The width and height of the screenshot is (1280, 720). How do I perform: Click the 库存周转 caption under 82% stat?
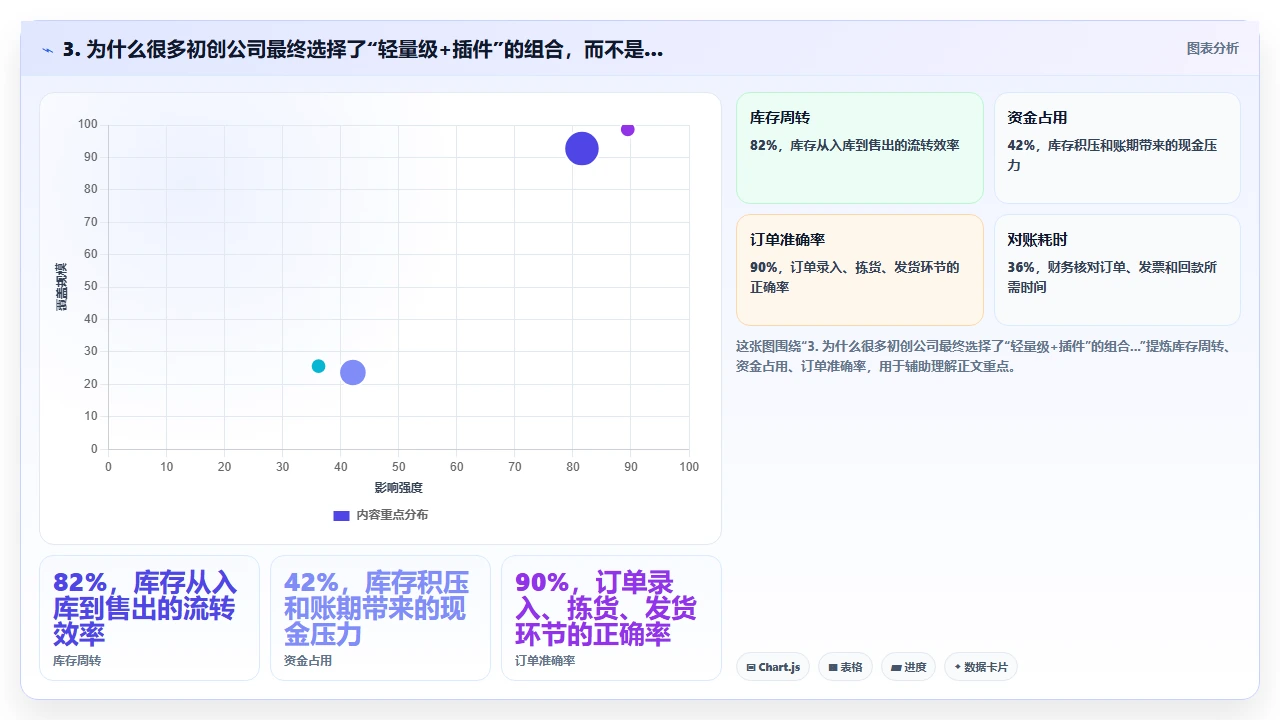point(77,661)
